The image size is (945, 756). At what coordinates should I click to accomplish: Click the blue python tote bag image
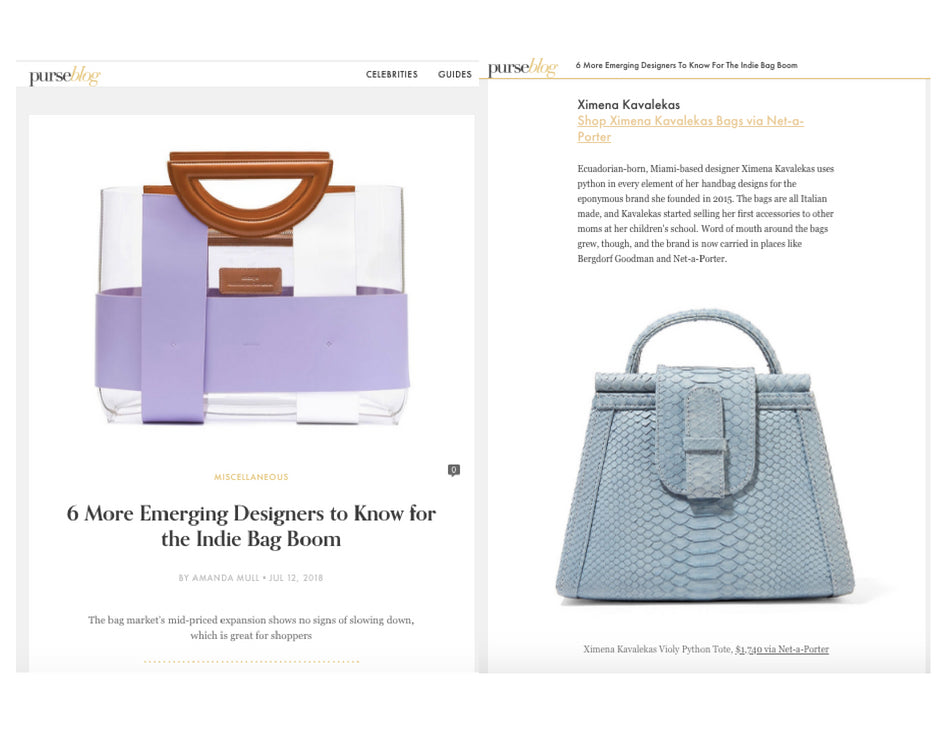pos(705,458)
